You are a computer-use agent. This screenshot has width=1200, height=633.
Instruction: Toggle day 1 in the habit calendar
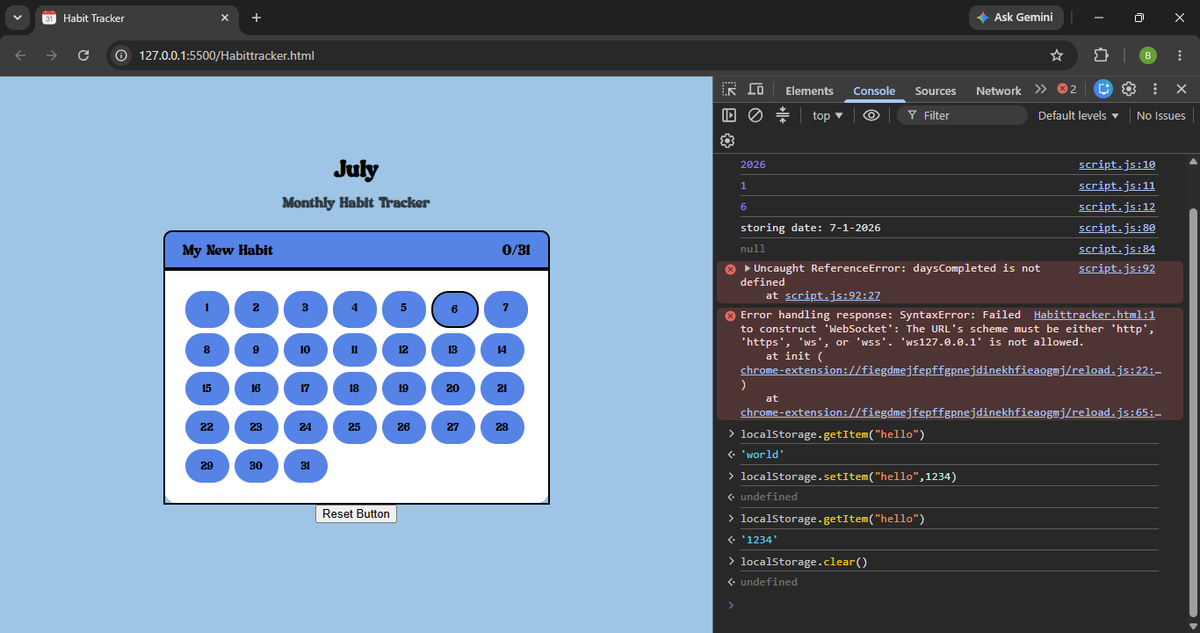[x=207, y=309]
